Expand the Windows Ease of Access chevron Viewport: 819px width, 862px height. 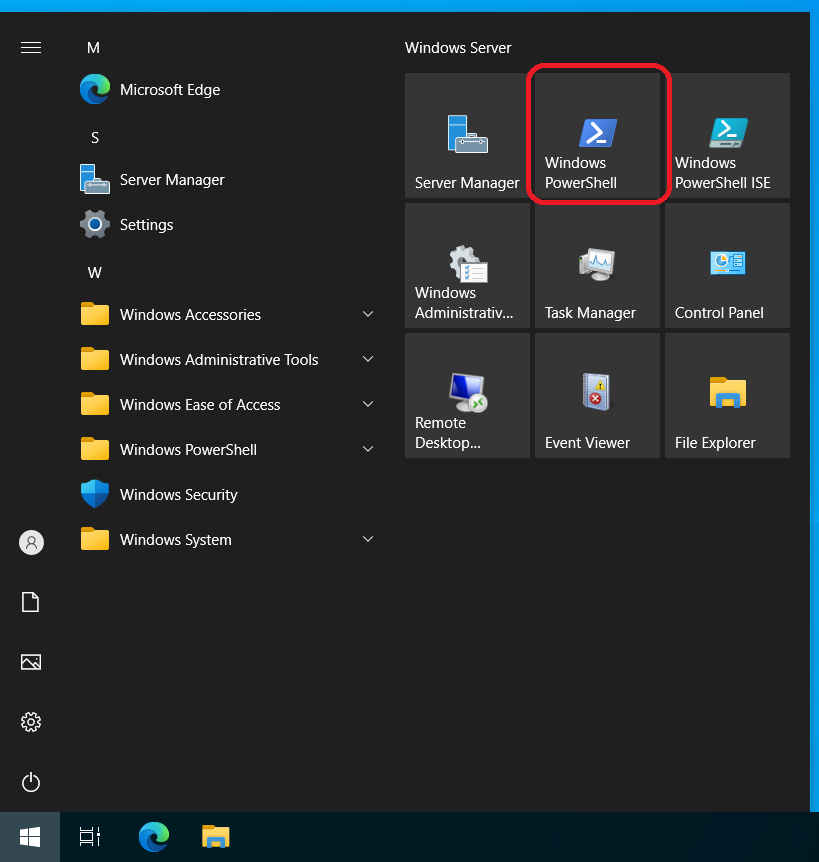368,404
